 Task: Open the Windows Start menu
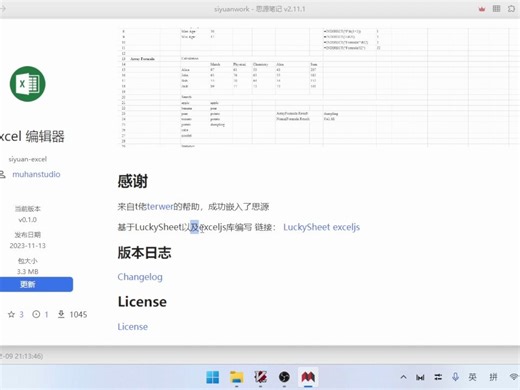[213, 377]
